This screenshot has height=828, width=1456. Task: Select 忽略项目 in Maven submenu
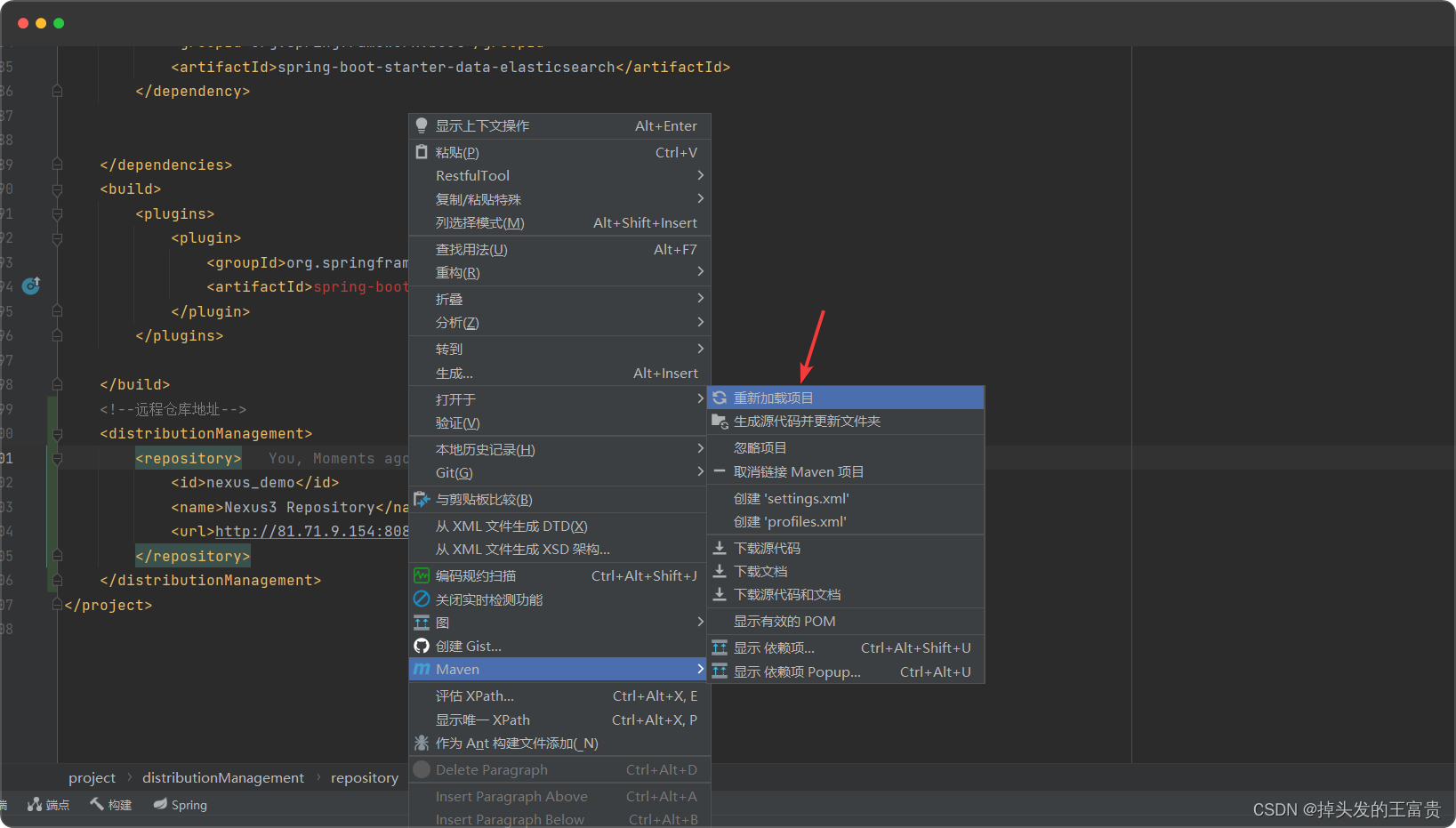(x=846, y=447)
